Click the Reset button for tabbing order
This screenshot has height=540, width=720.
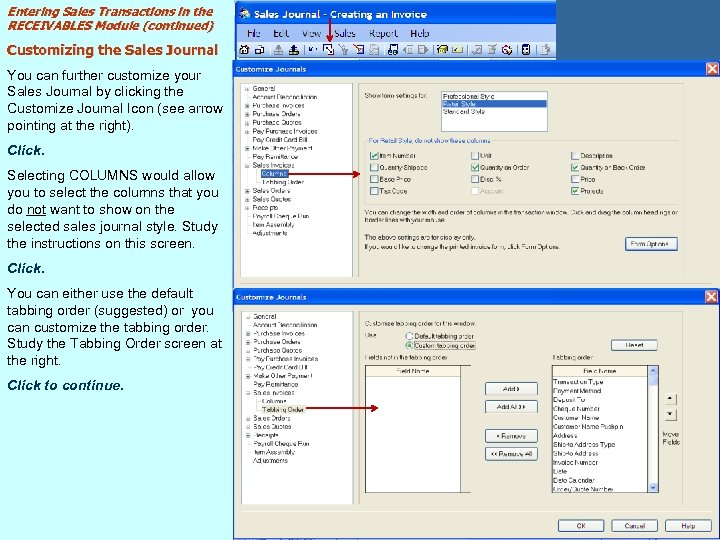[x=634, y=345]
